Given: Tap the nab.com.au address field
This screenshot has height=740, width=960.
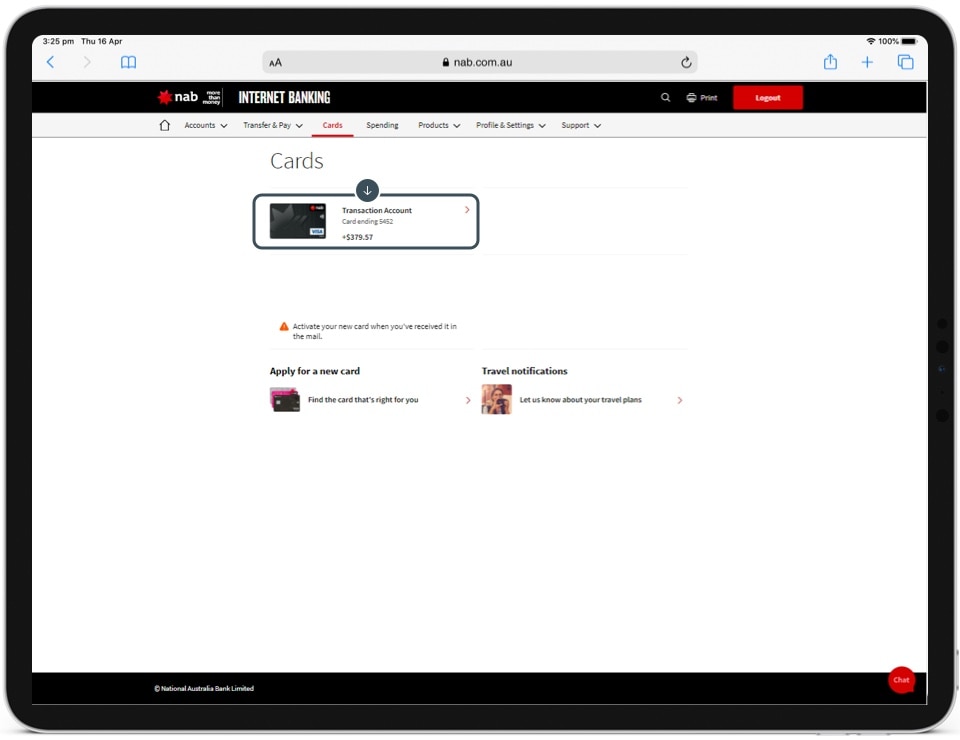Looking at the screenshot, I should 480,62.
